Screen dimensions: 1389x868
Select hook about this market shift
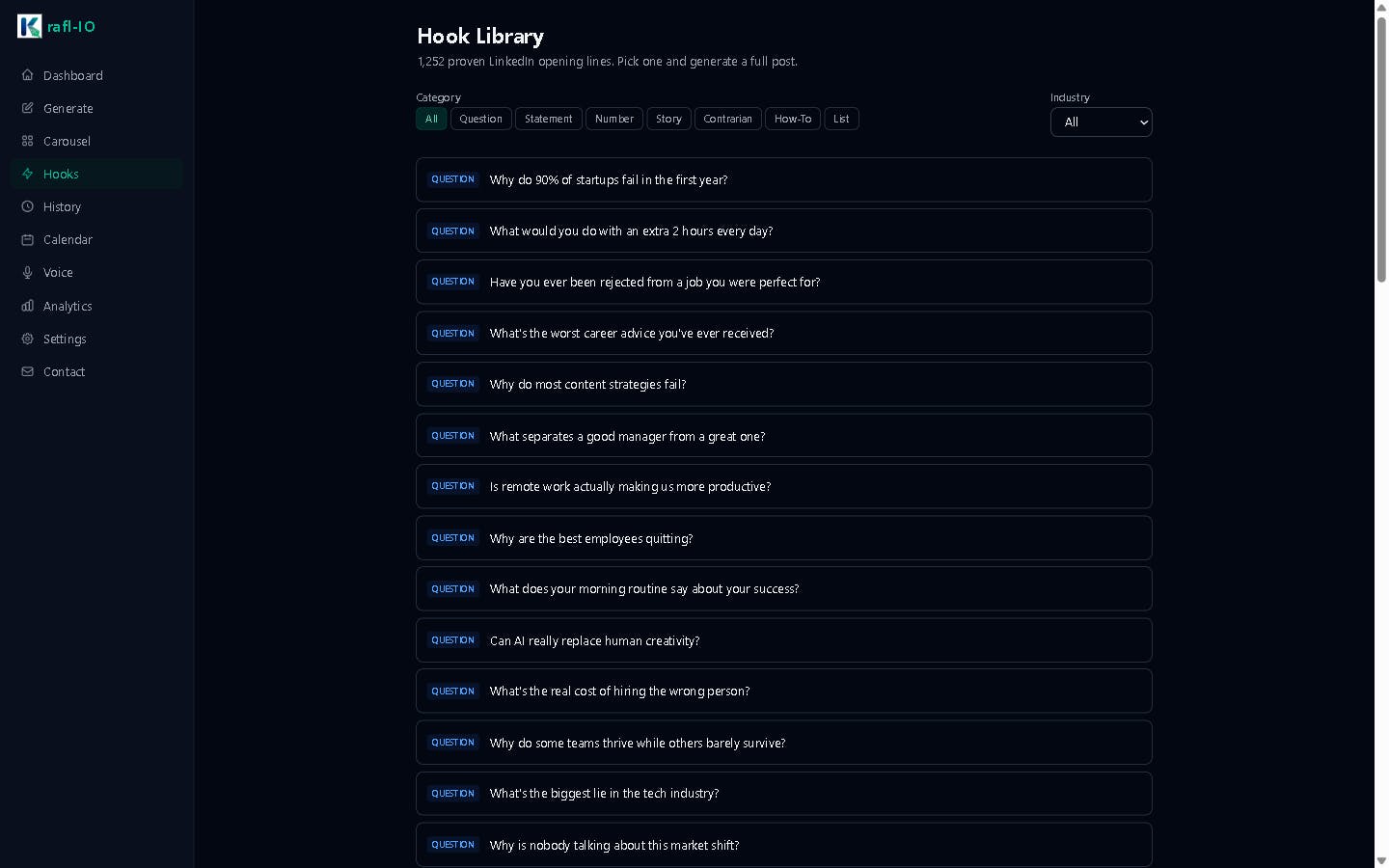[x=783, y=845]
